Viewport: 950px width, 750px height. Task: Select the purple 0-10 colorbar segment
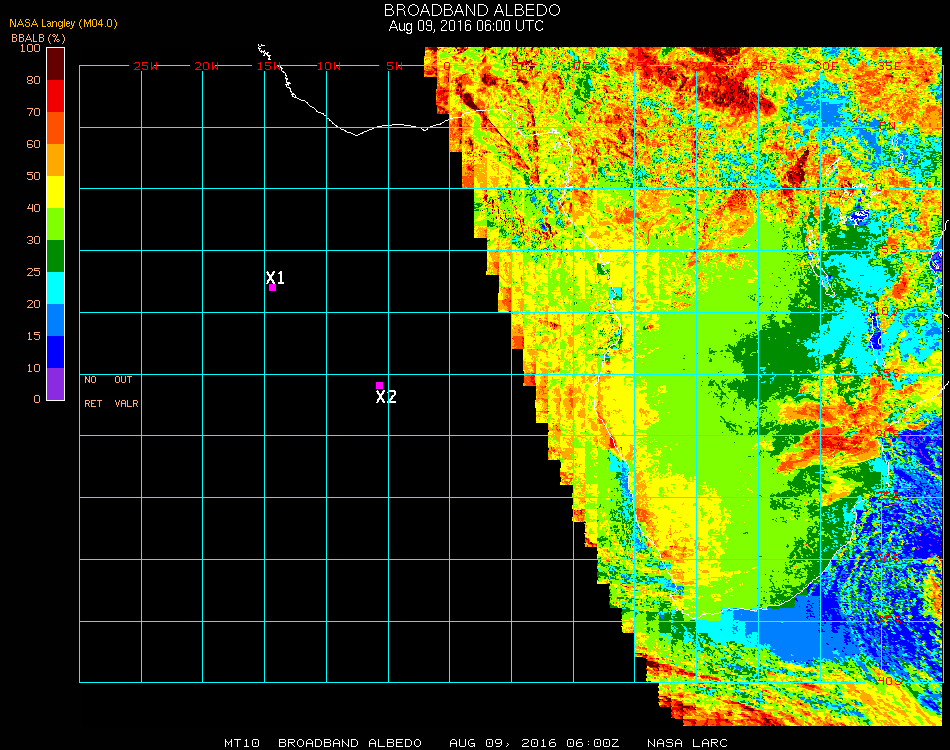coord(56,384)
